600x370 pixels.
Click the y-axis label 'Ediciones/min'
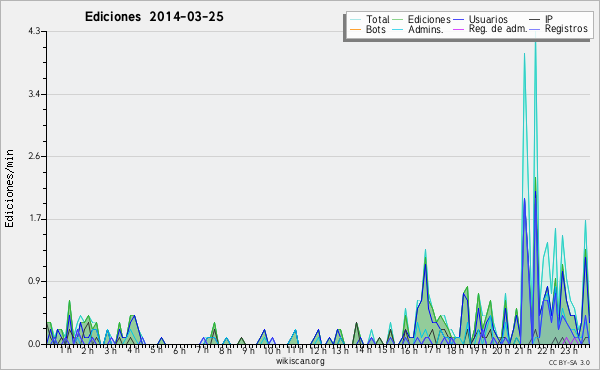click(x=9, y=188)
